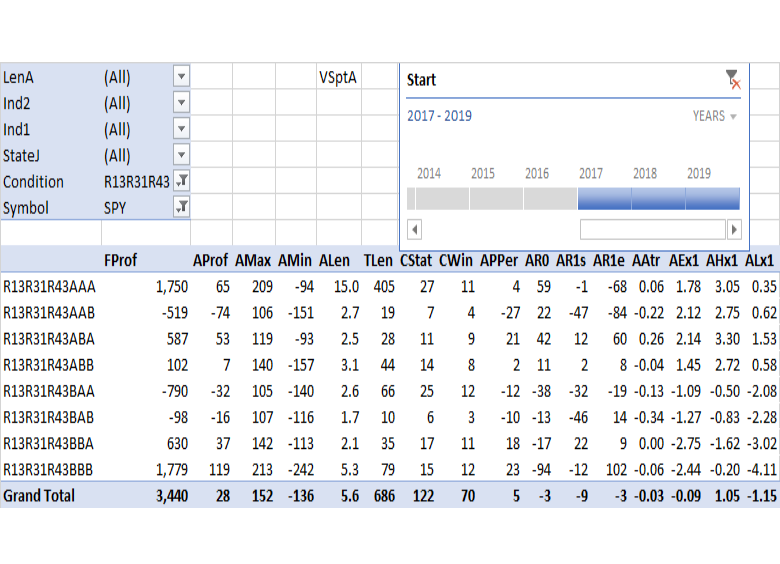Select FProf value 1,750 for R13R31R43AAA

pyautogui.click(x=172, y=287)
